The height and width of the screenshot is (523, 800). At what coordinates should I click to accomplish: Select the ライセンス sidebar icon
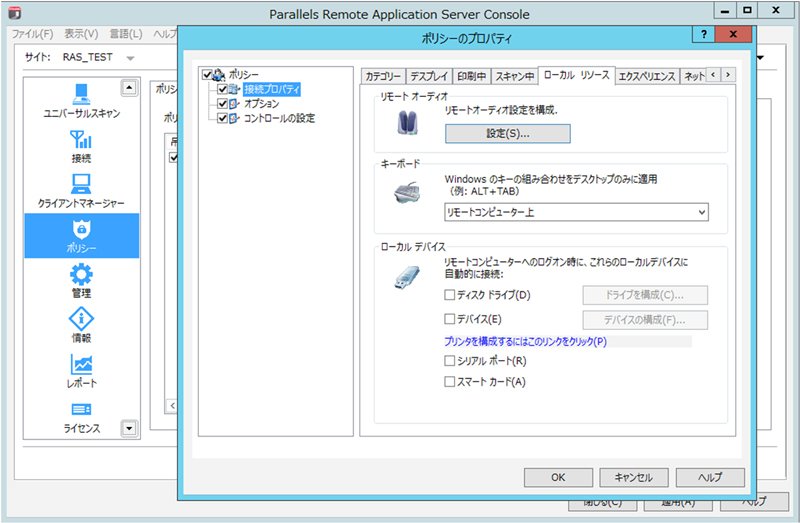point(81,409)
